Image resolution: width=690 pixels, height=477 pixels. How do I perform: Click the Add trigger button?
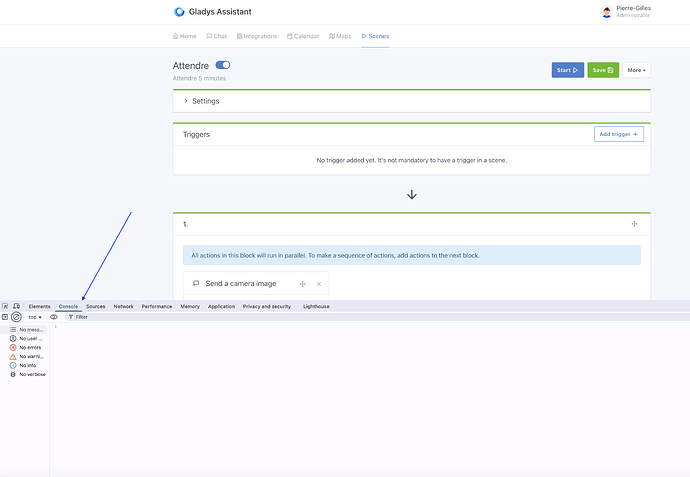pyautogui.click(x=618, y=134)
